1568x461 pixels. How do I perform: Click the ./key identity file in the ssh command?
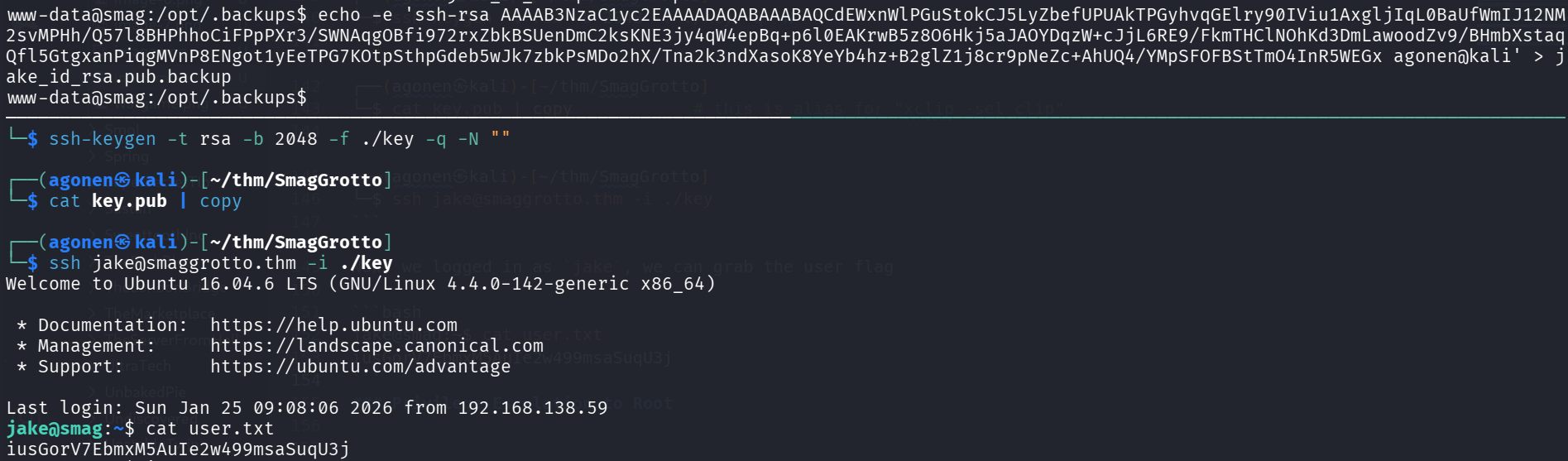[x=366, y=263]
